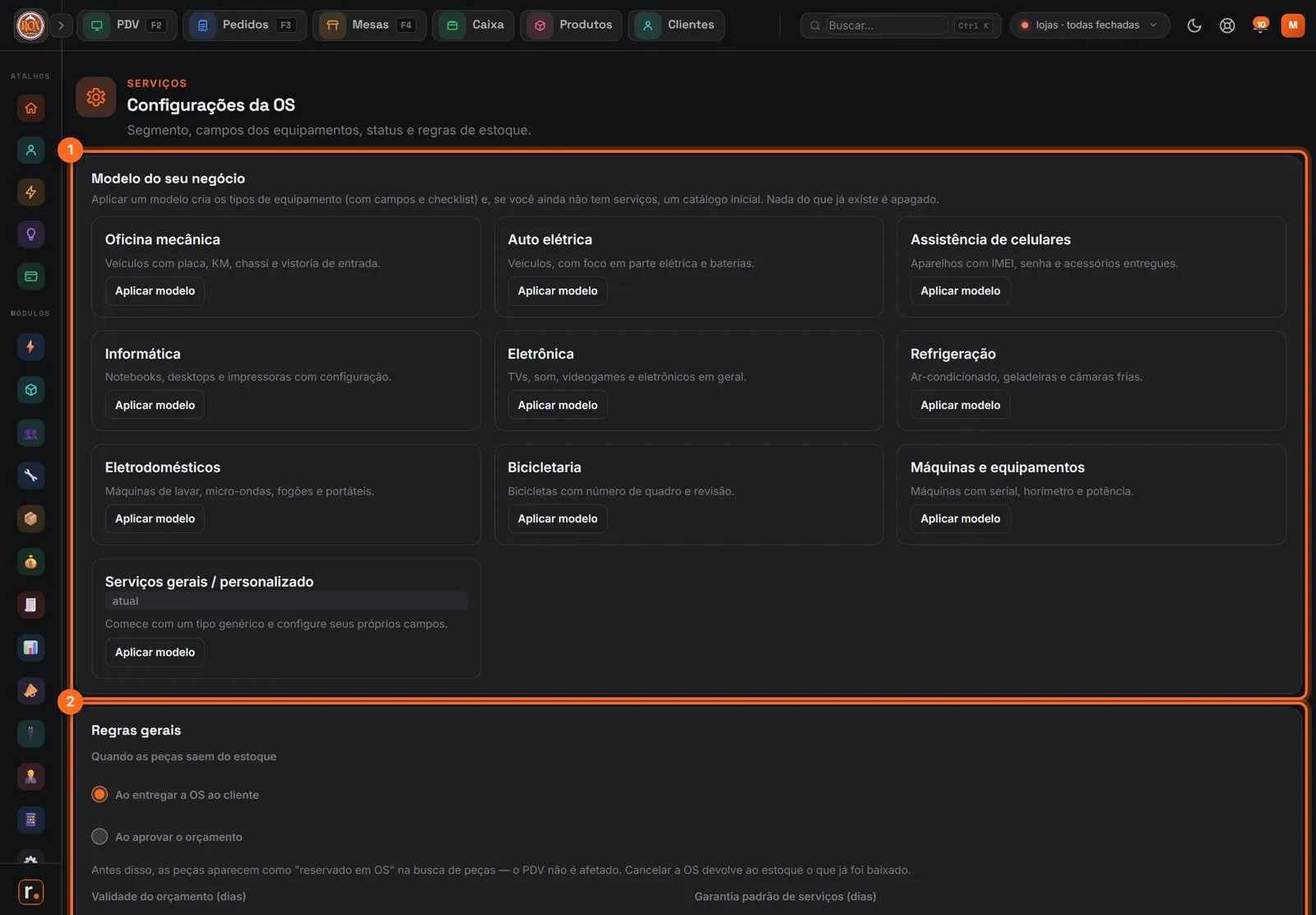
Task: Apply the Auto elétrica model
Action: (558, 291)
